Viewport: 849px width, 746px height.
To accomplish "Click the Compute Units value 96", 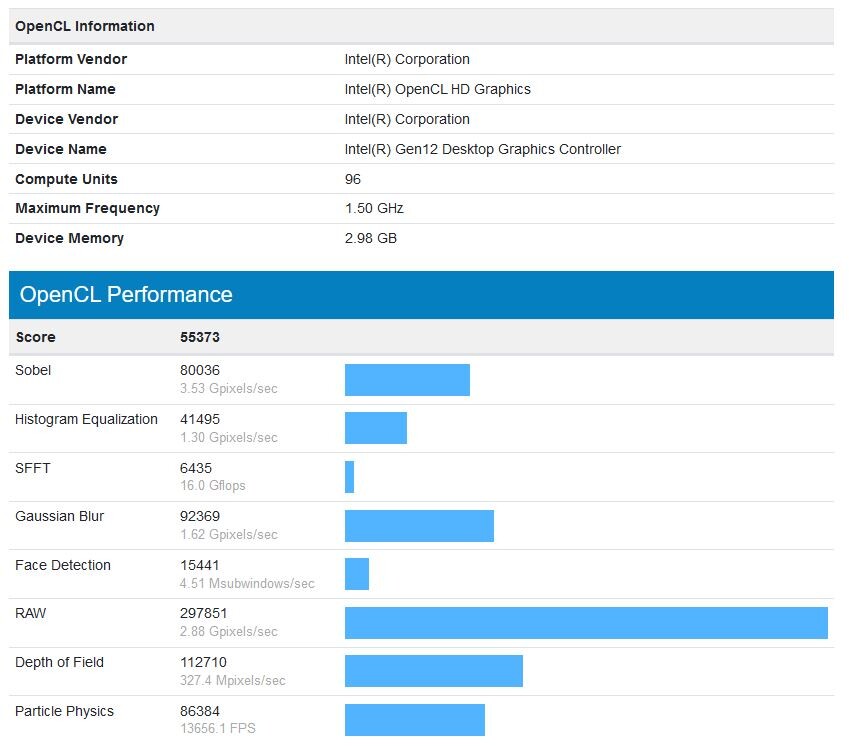I will tap(353, 179).
